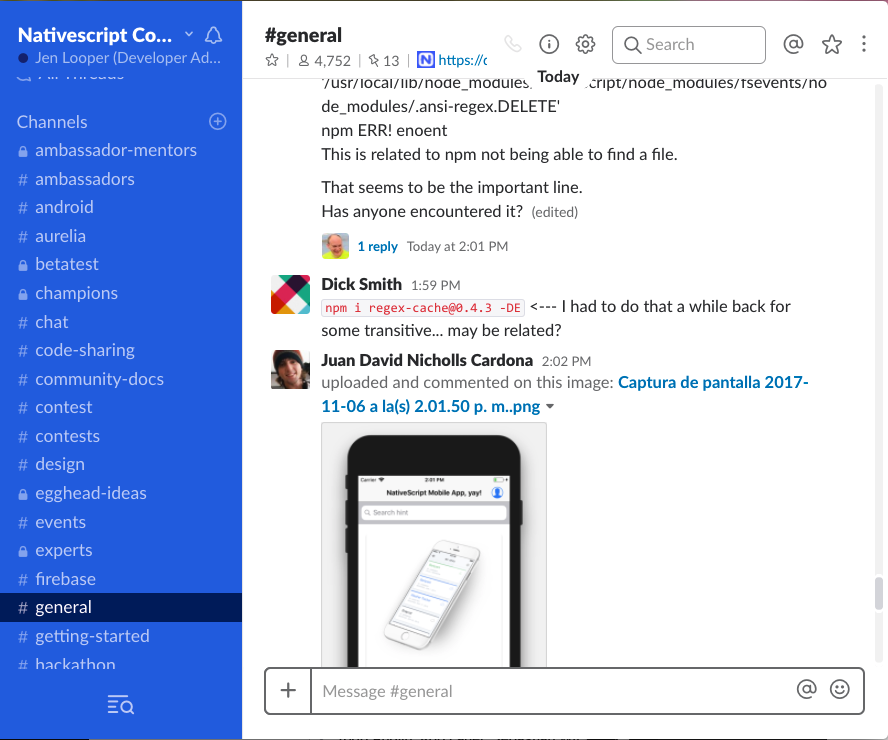Go to the aurelia channel
Image resolution: width=888 pixels, height=740 pixels.
[121, 236]
